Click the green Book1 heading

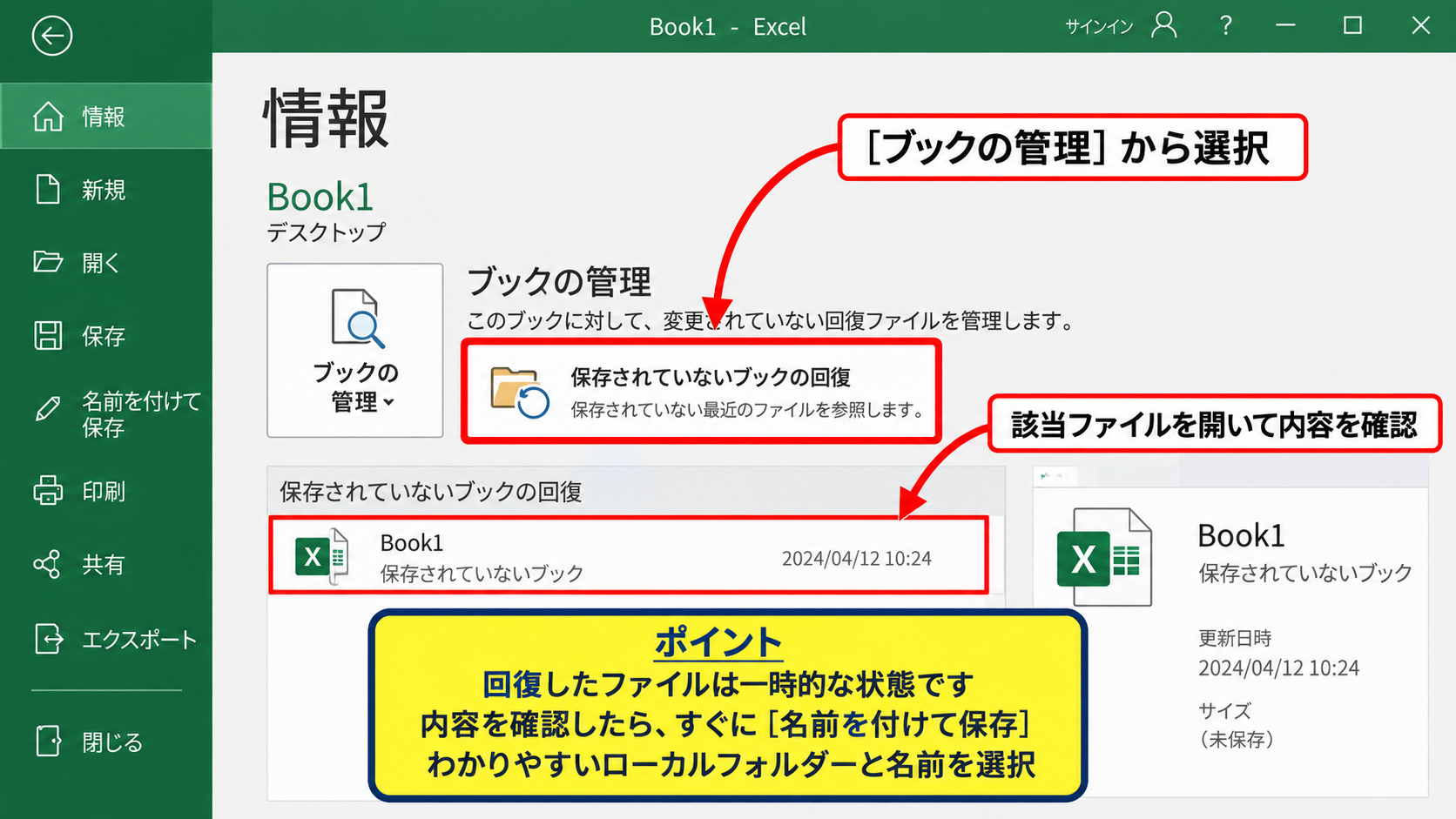320,197
